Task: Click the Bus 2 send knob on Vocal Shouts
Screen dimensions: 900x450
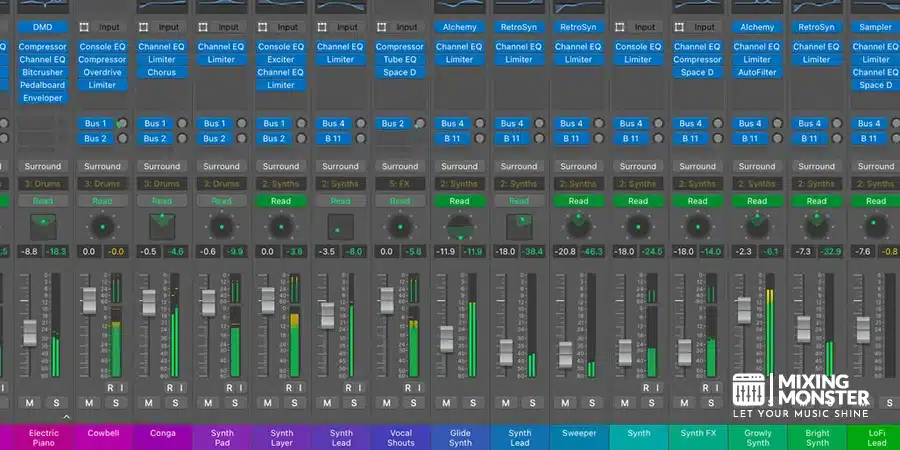Action: [x=420, y=124]
